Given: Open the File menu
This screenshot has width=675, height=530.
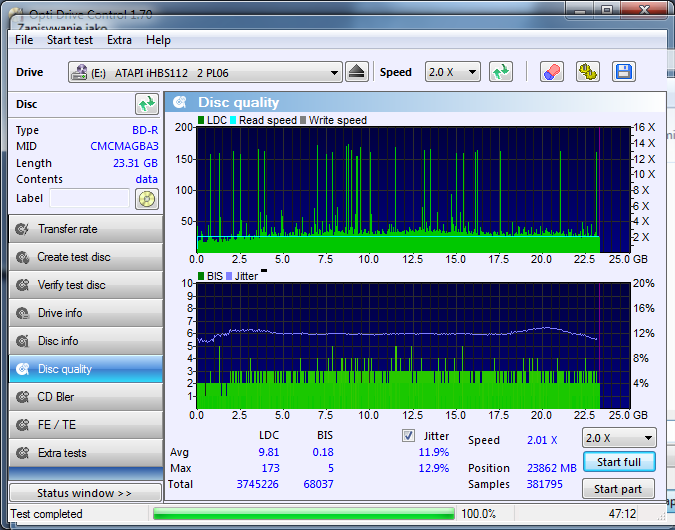Looking at the screenshot, I should pos(24,40).
